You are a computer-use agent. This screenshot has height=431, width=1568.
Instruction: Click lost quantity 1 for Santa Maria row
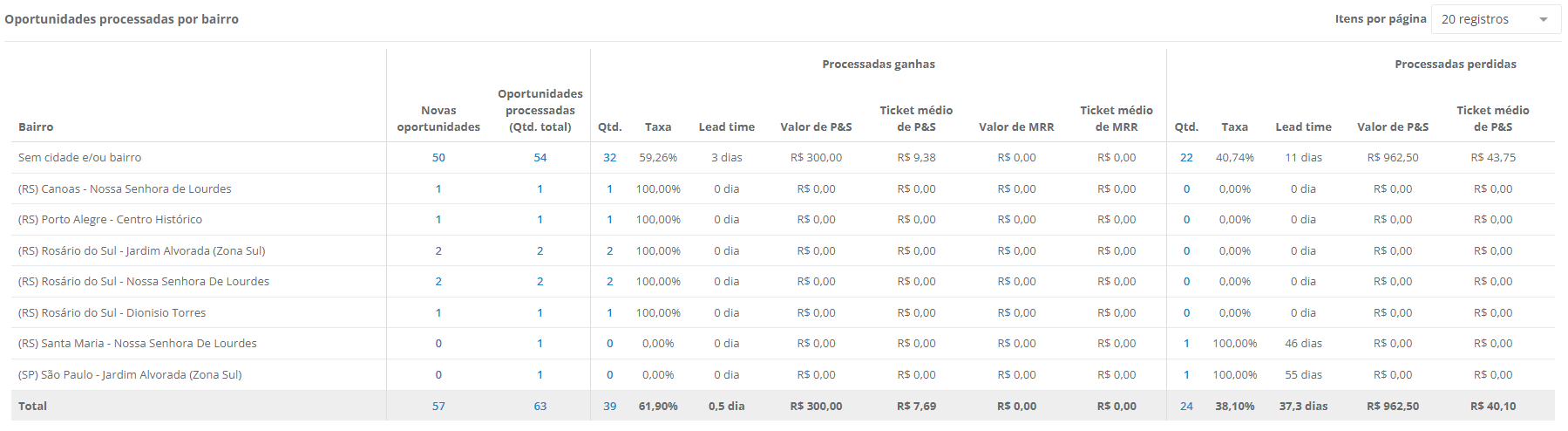tap(1186, 344)
